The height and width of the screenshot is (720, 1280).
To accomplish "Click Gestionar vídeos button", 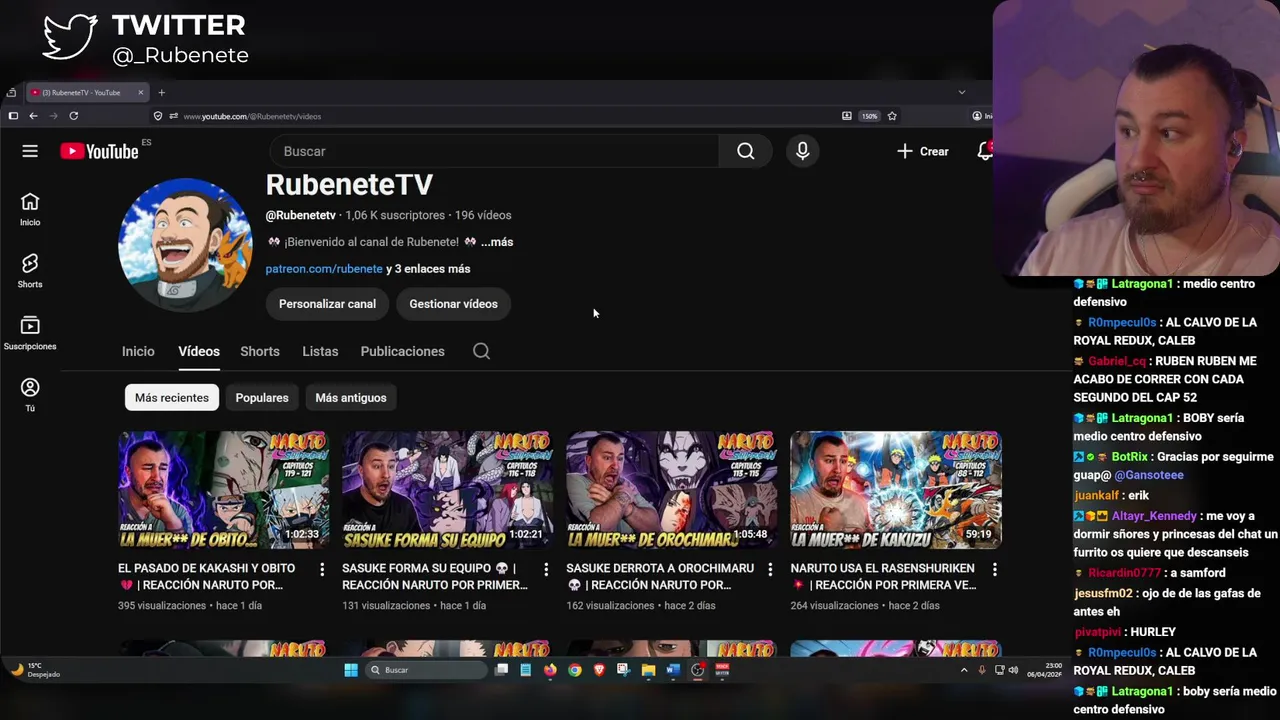I will coord(453,304).
